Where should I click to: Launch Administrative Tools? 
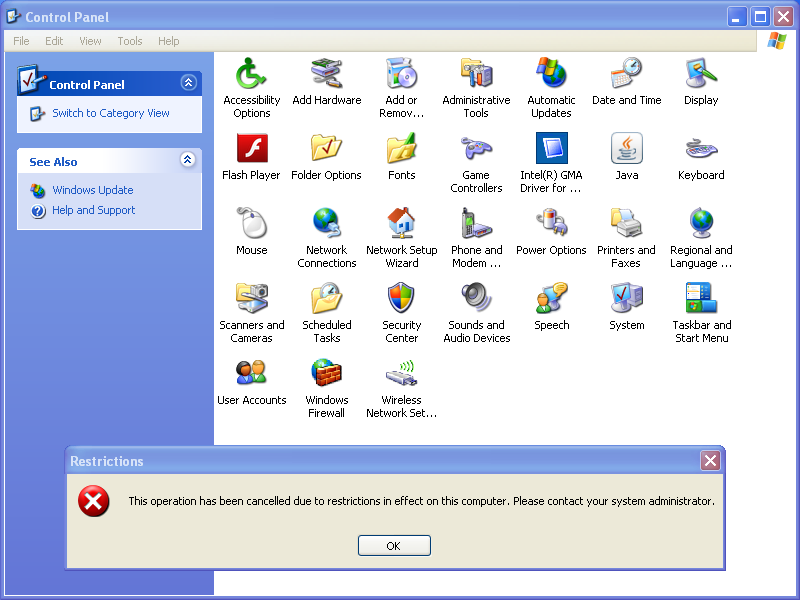click(476, 74)
